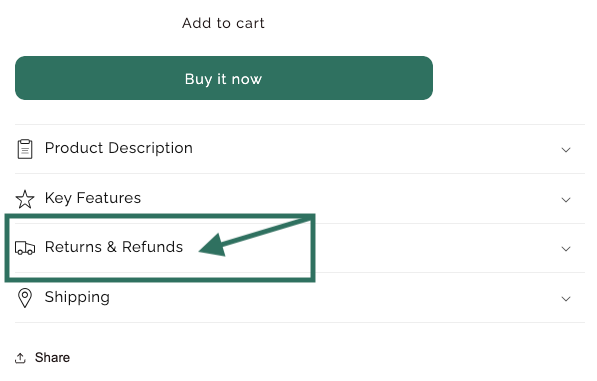Click the green highlight box border
Viewport: 597px width, 381px height.
point(160,216)
